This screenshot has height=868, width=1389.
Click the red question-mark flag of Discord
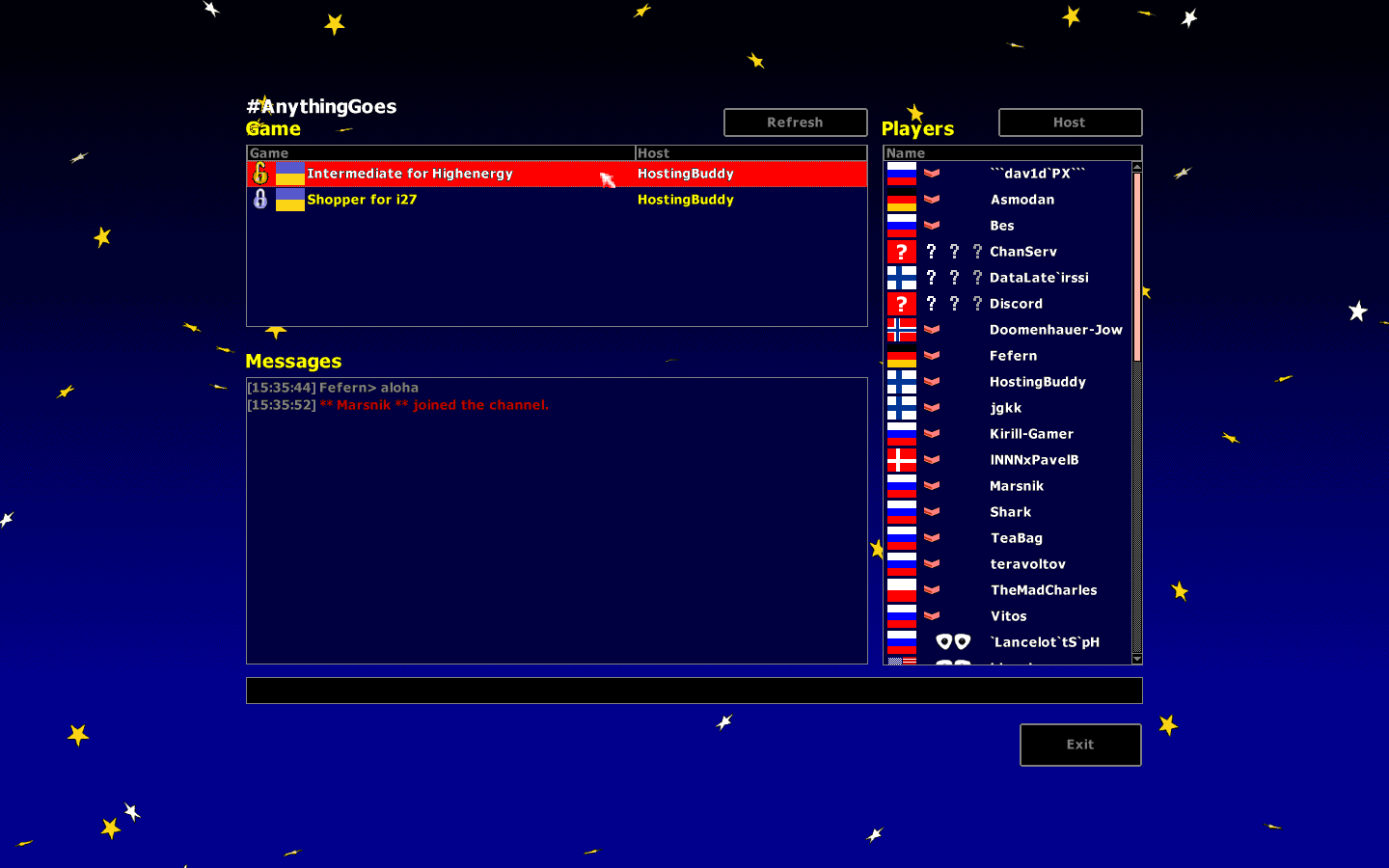(902, 304)
